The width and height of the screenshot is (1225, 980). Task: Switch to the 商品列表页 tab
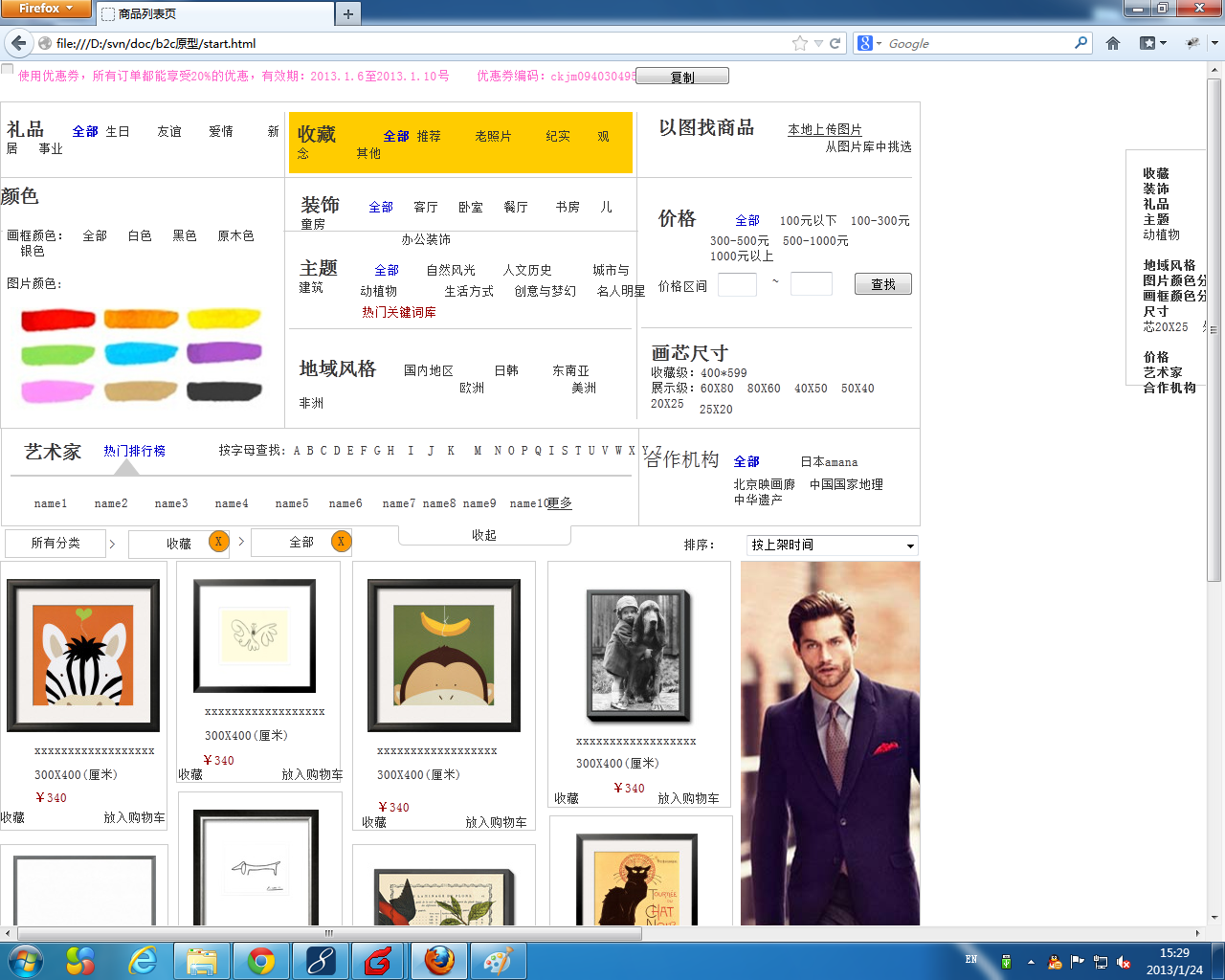pyautogui.click(x=215, y=13)
